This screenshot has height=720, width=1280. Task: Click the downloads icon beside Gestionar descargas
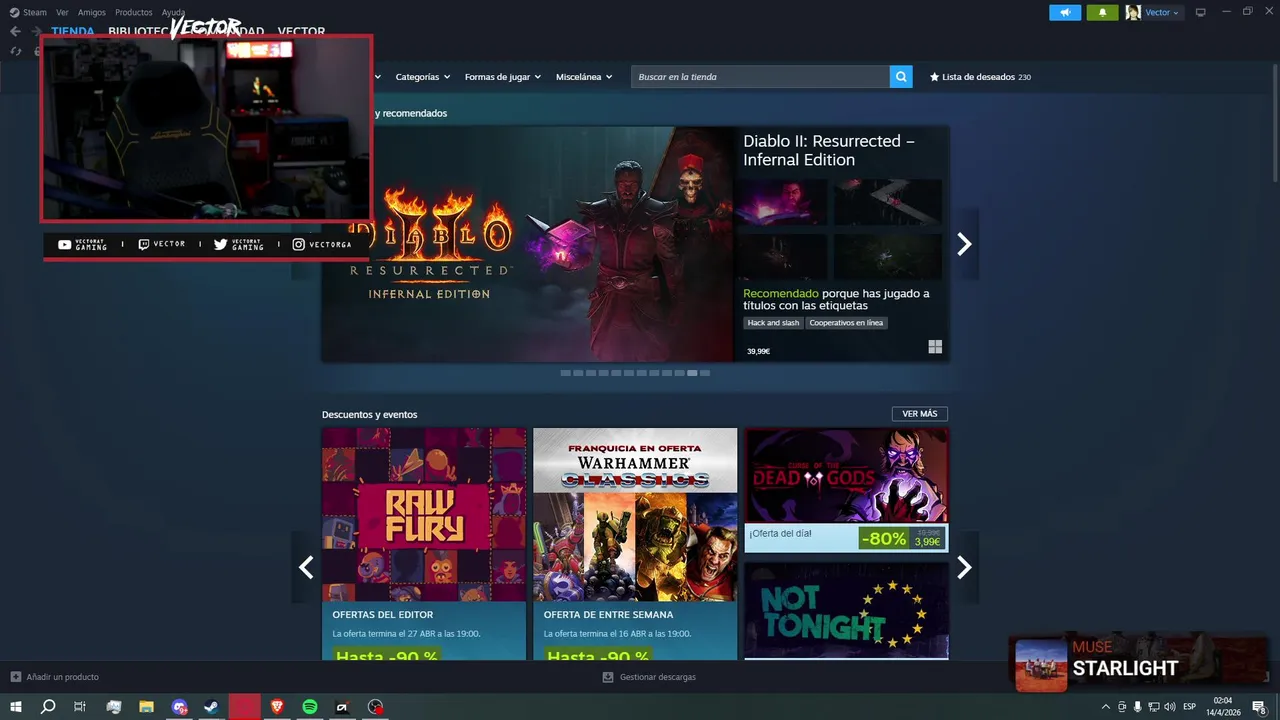click(x=608, y=677)
